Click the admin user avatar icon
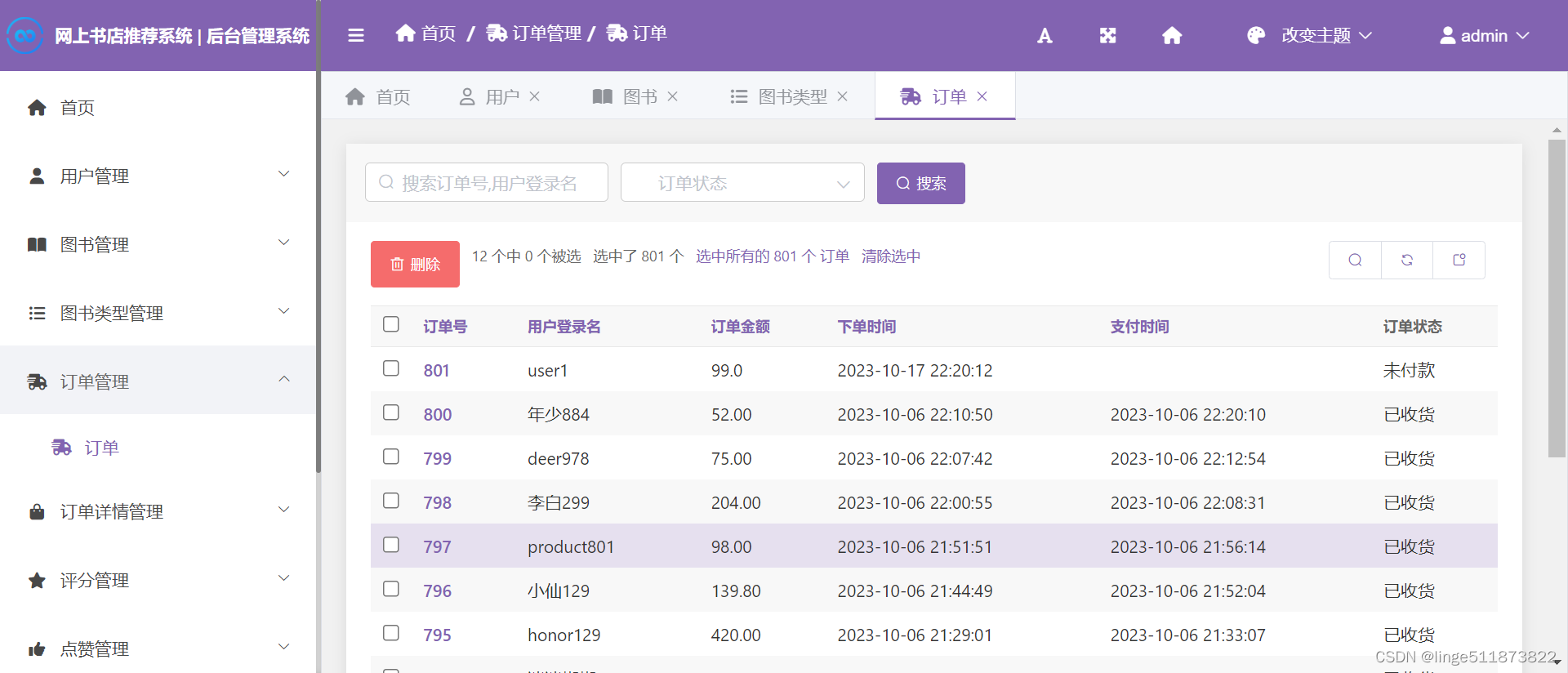 1447,35
